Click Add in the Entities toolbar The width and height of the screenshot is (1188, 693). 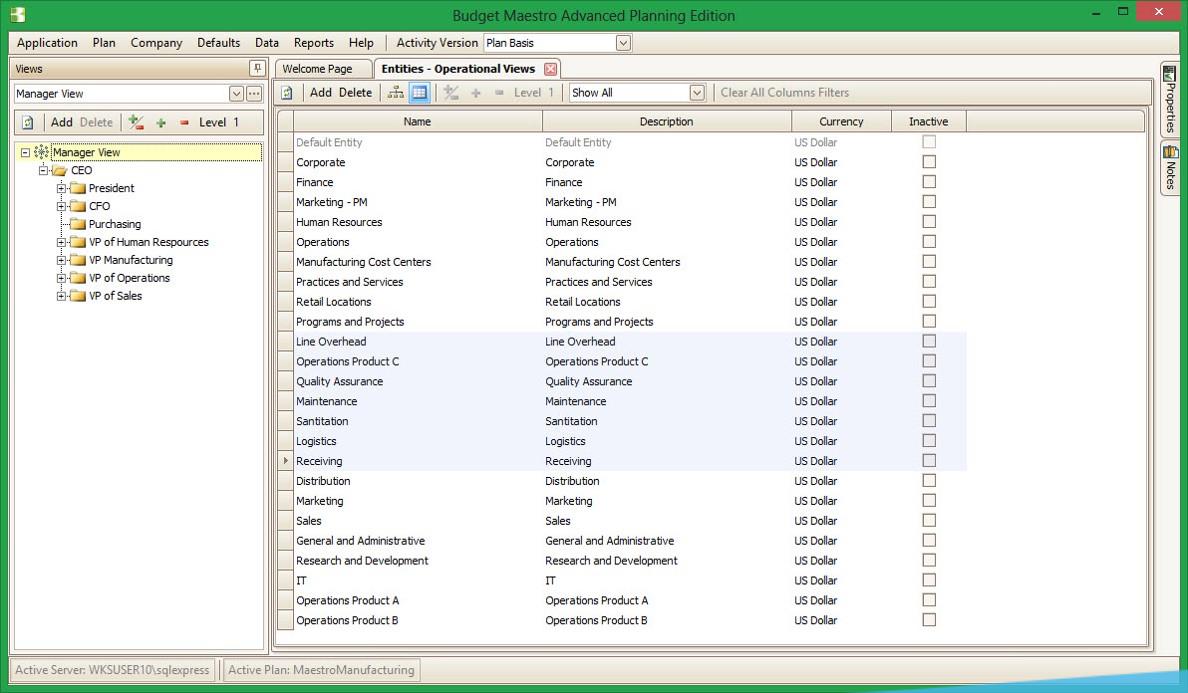tap(320, 93)
